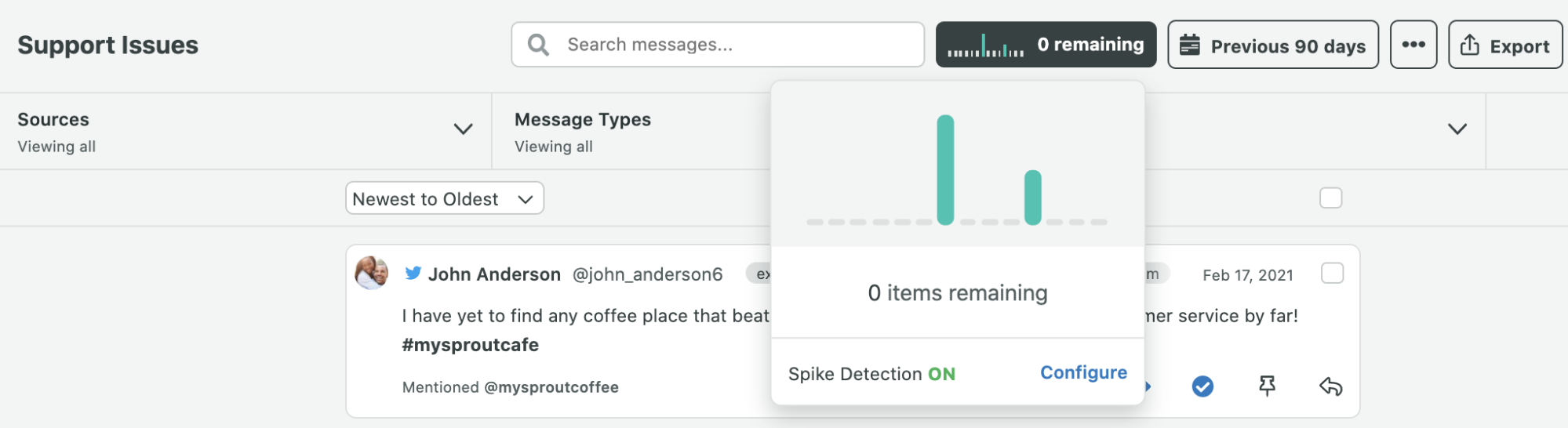1568x428 pixels.
Task: Click the 0 items remaining text
Action: [x=958, y=293]
